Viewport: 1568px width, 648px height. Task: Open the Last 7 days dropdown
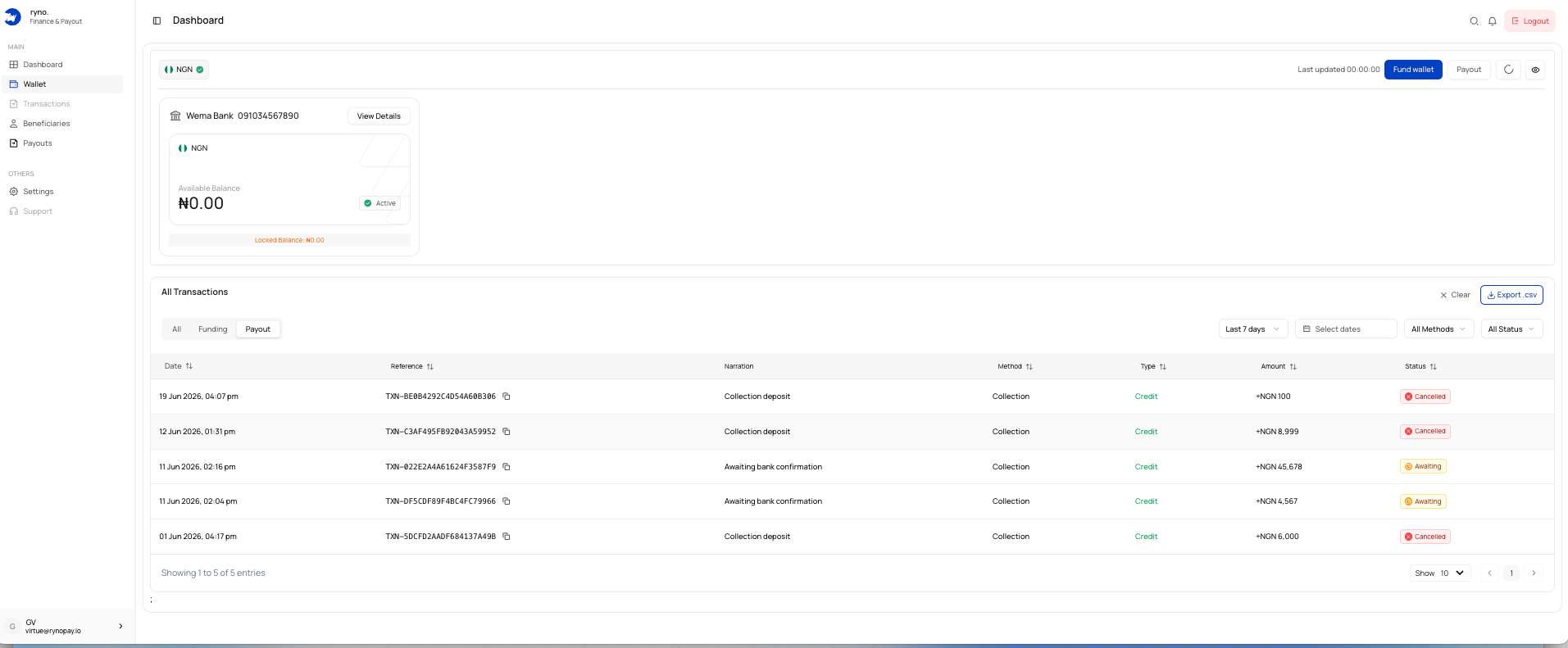tap(1253, 329)
